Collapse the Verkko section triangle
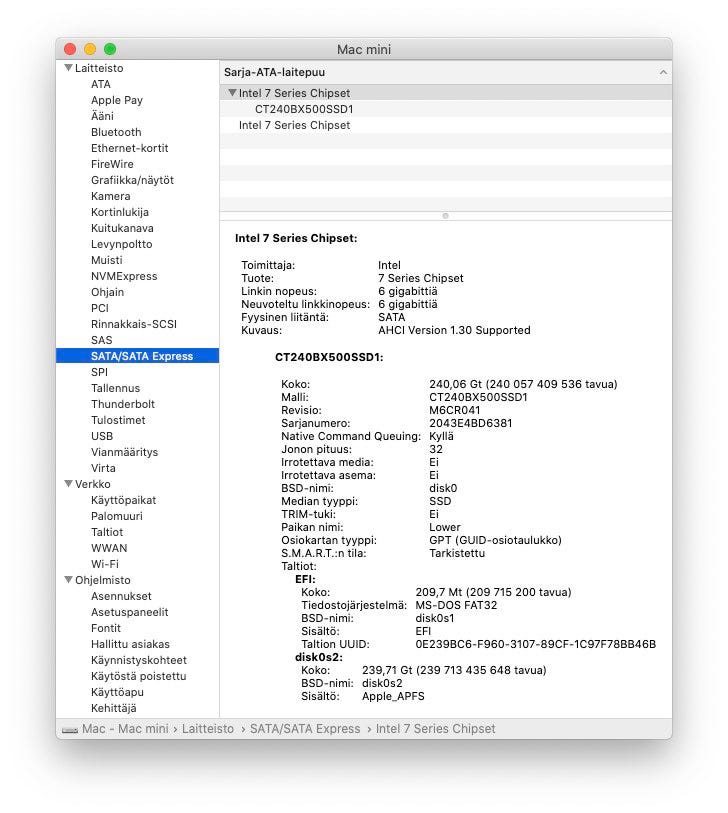The image size is (728, 813). 68,484
